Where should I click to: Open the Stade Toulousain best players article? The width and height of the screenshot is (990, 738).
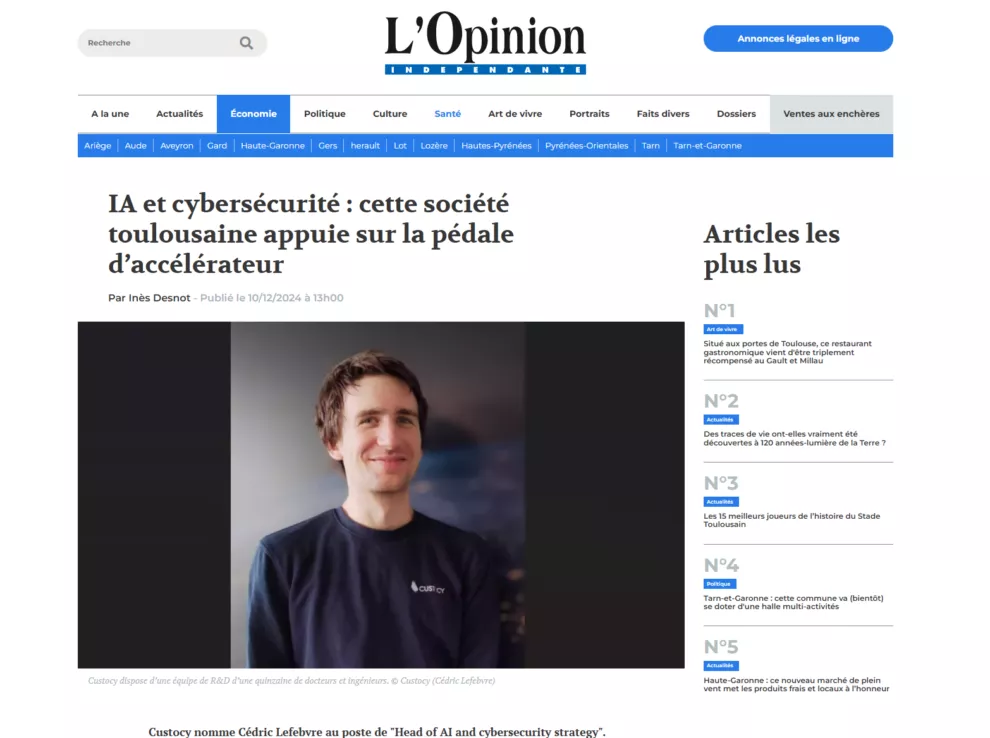point(792,520)
